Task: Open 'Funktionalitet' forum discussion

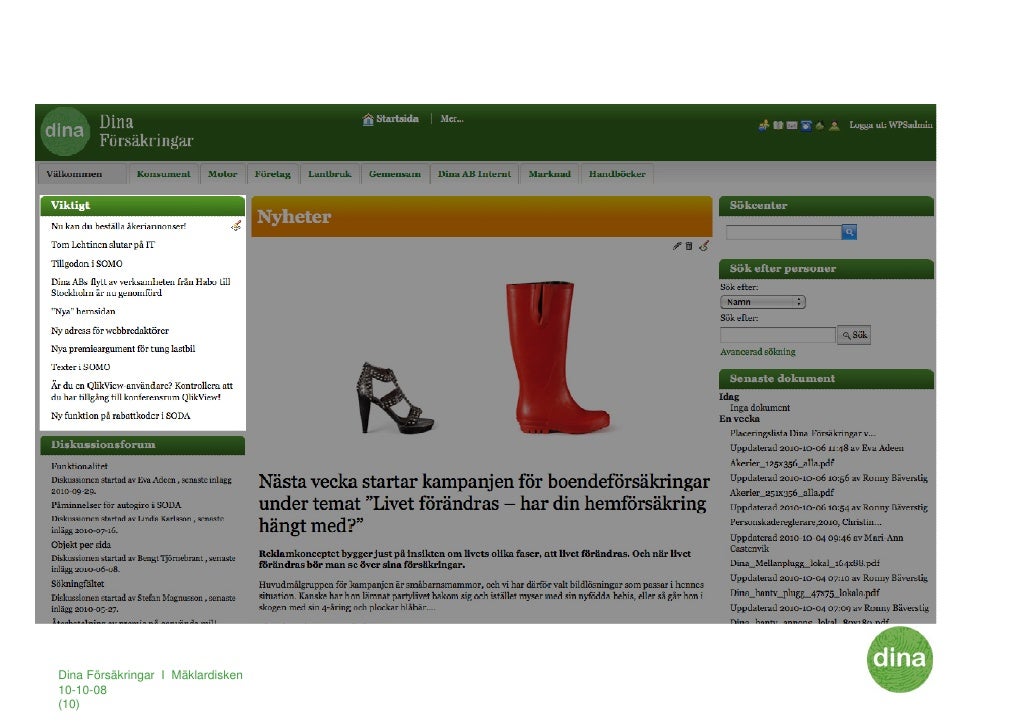Action: coord(79,466)
